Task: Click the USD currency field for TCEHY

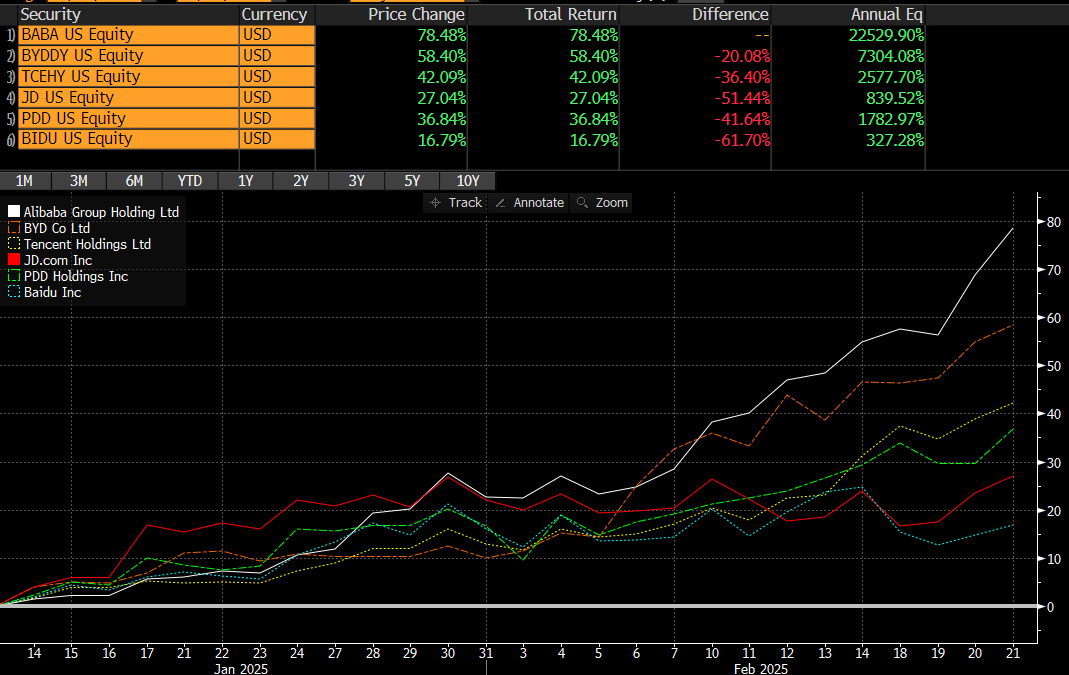Action: [x=277, y=77]
